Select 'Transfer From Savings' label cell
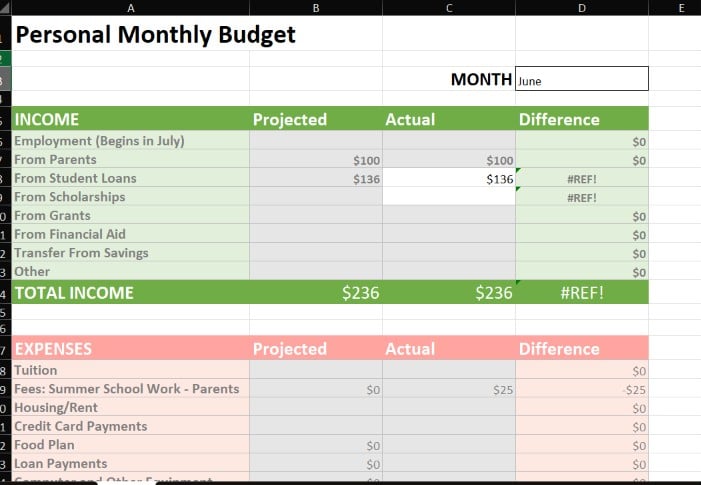Viewport: 701px width, 485px height. point(131,253)
